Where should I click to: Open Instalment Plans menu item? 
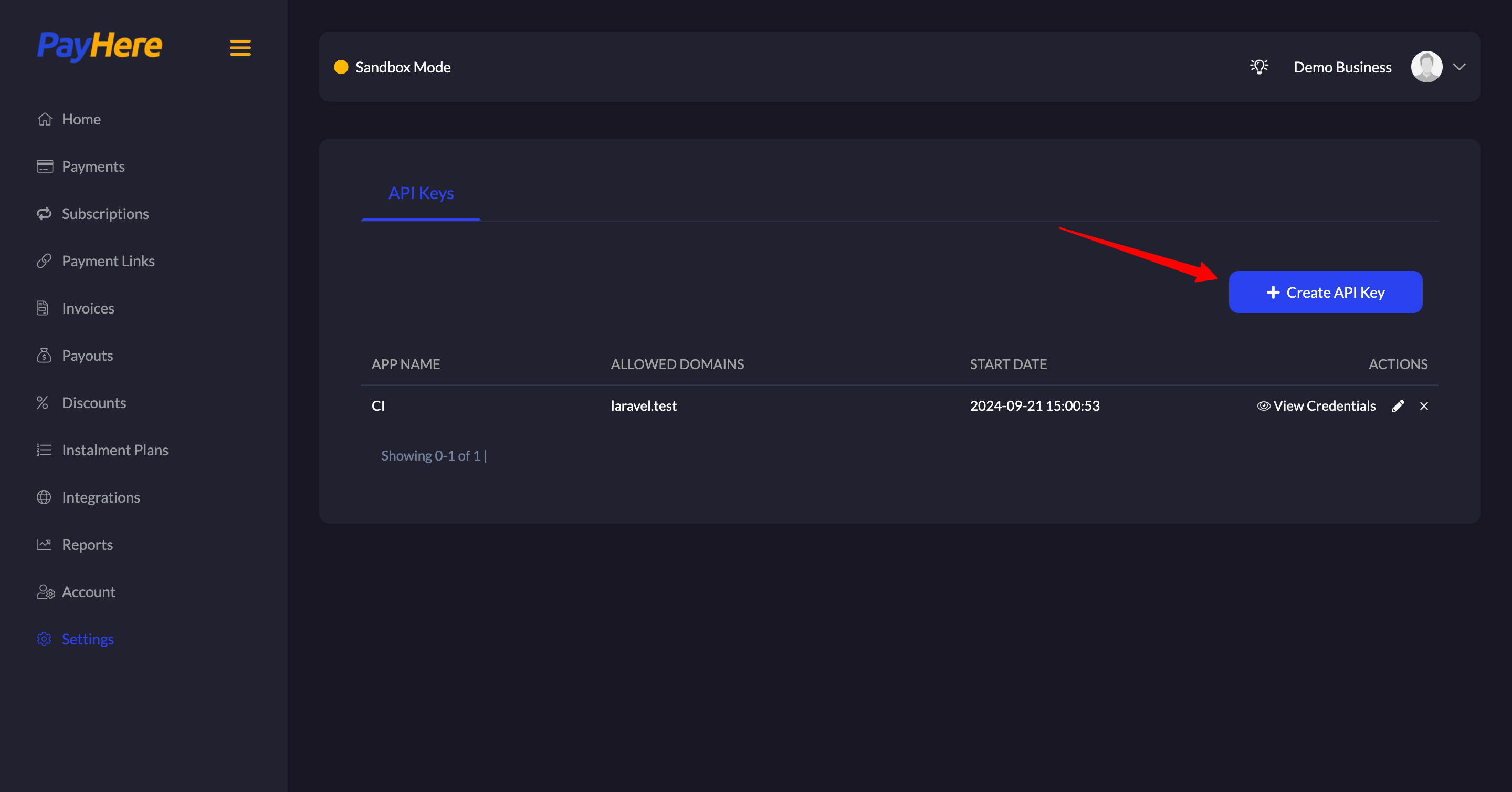(115, 450)
